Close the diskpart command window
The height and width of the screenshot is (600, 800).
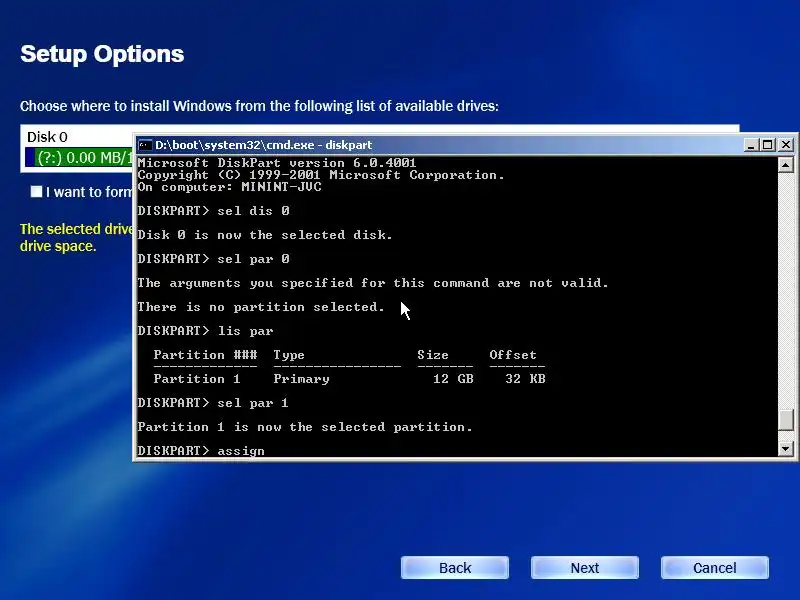[786, 145]
